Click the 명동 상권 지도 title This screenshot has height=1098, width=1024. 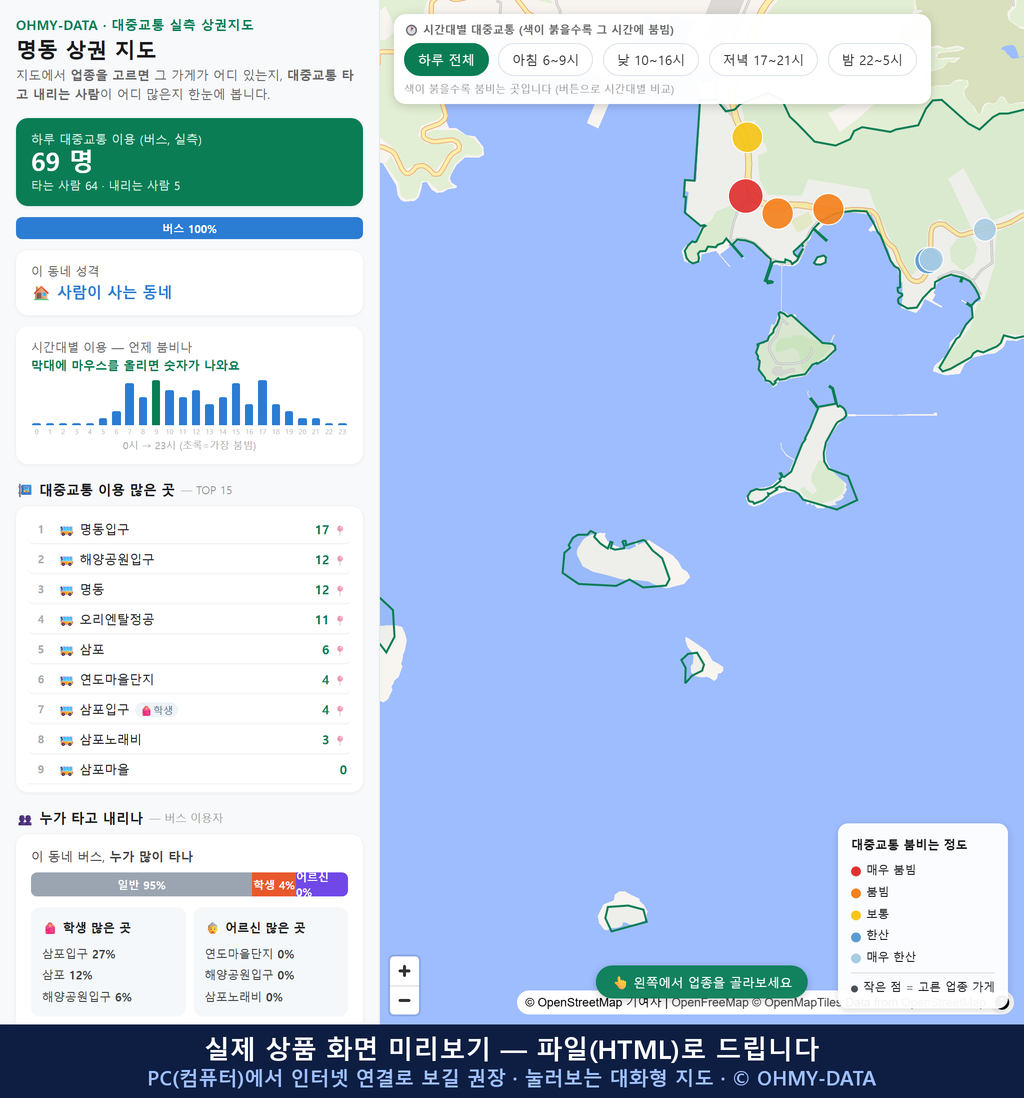(x=86, y=50)
